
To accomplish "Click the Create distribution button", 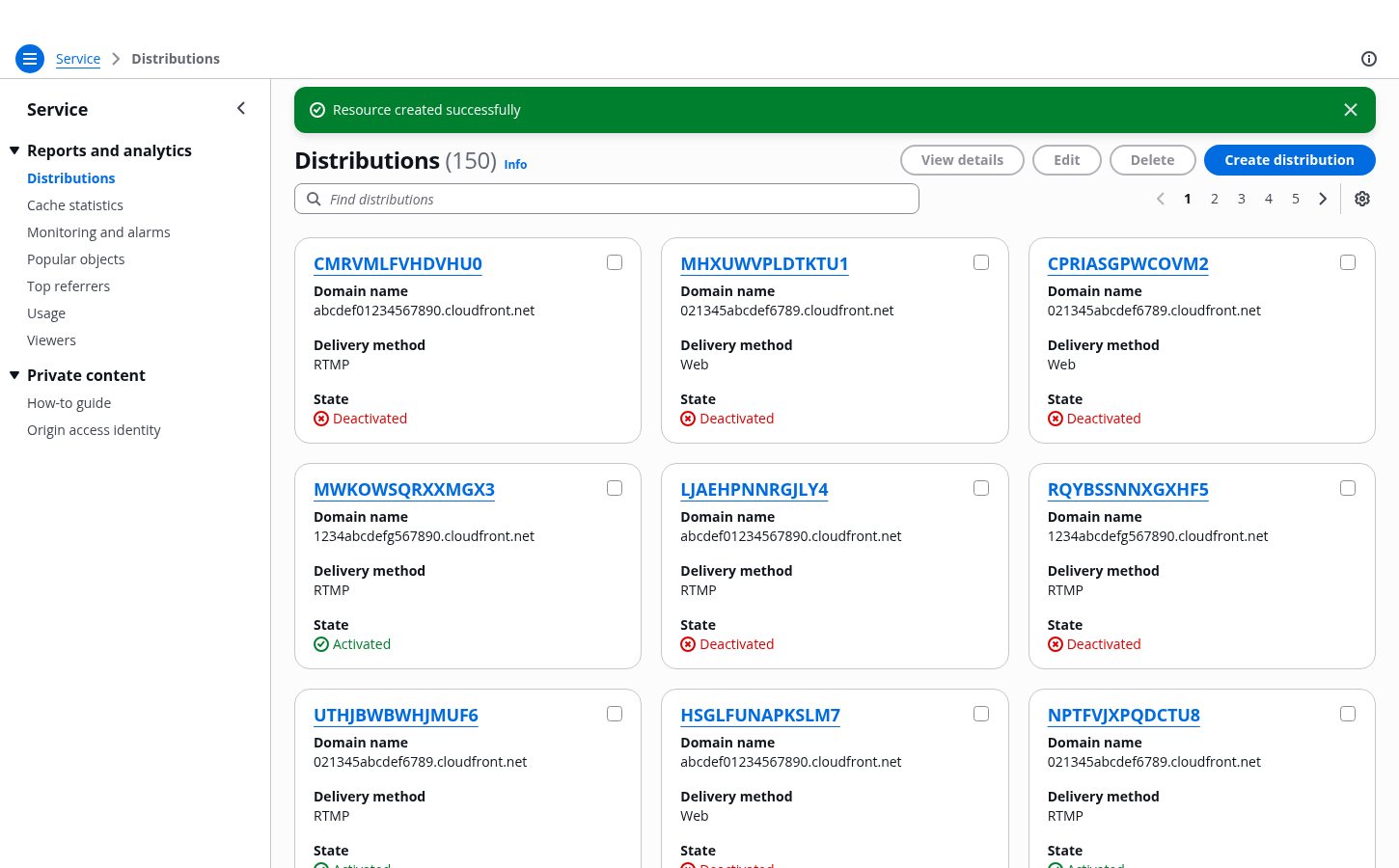I will tap(1289, 160).
